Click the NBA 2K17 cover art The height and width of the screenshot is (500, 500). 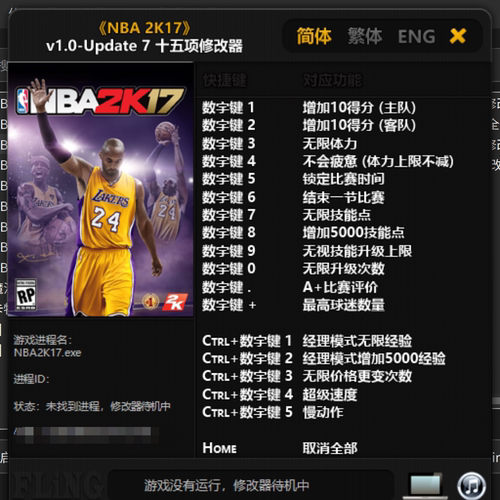tap(100, 189)
